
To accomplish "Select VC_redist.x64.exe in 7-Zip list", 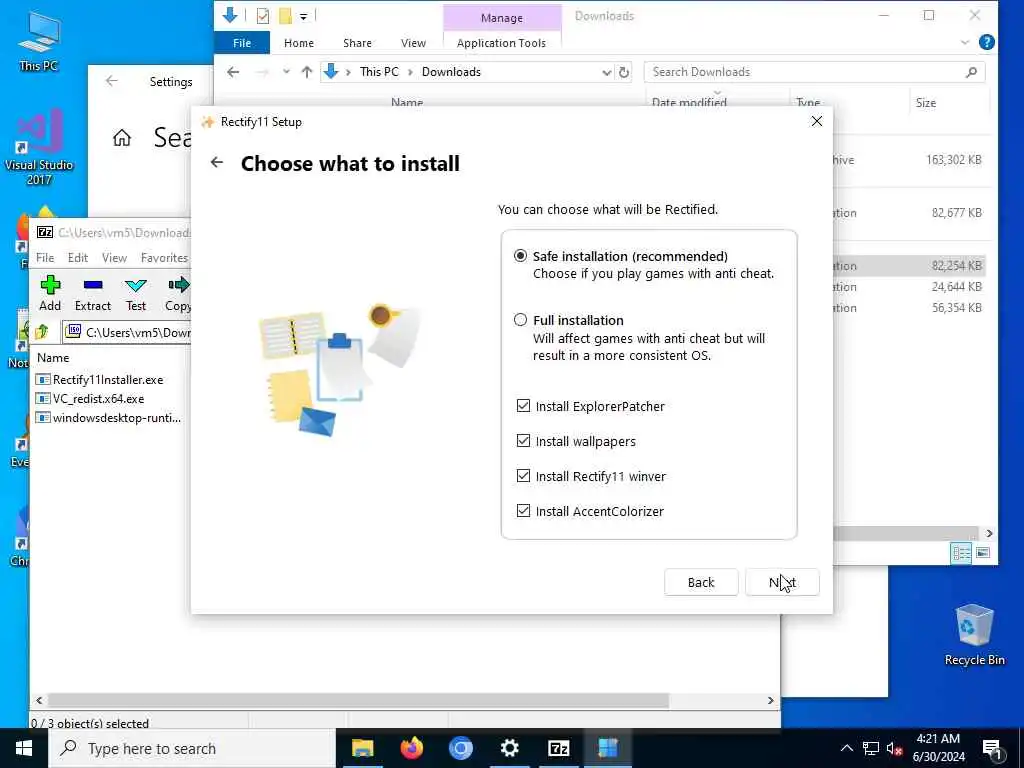I will pos(98,398).
